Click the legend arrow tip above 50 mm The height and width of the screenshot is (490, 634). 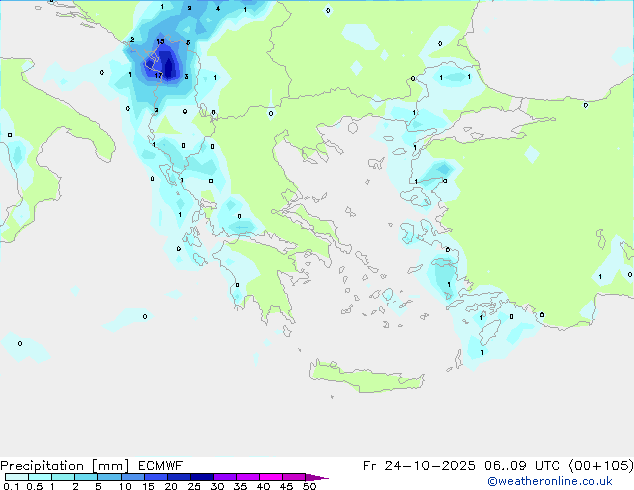(x=317, y=477)
